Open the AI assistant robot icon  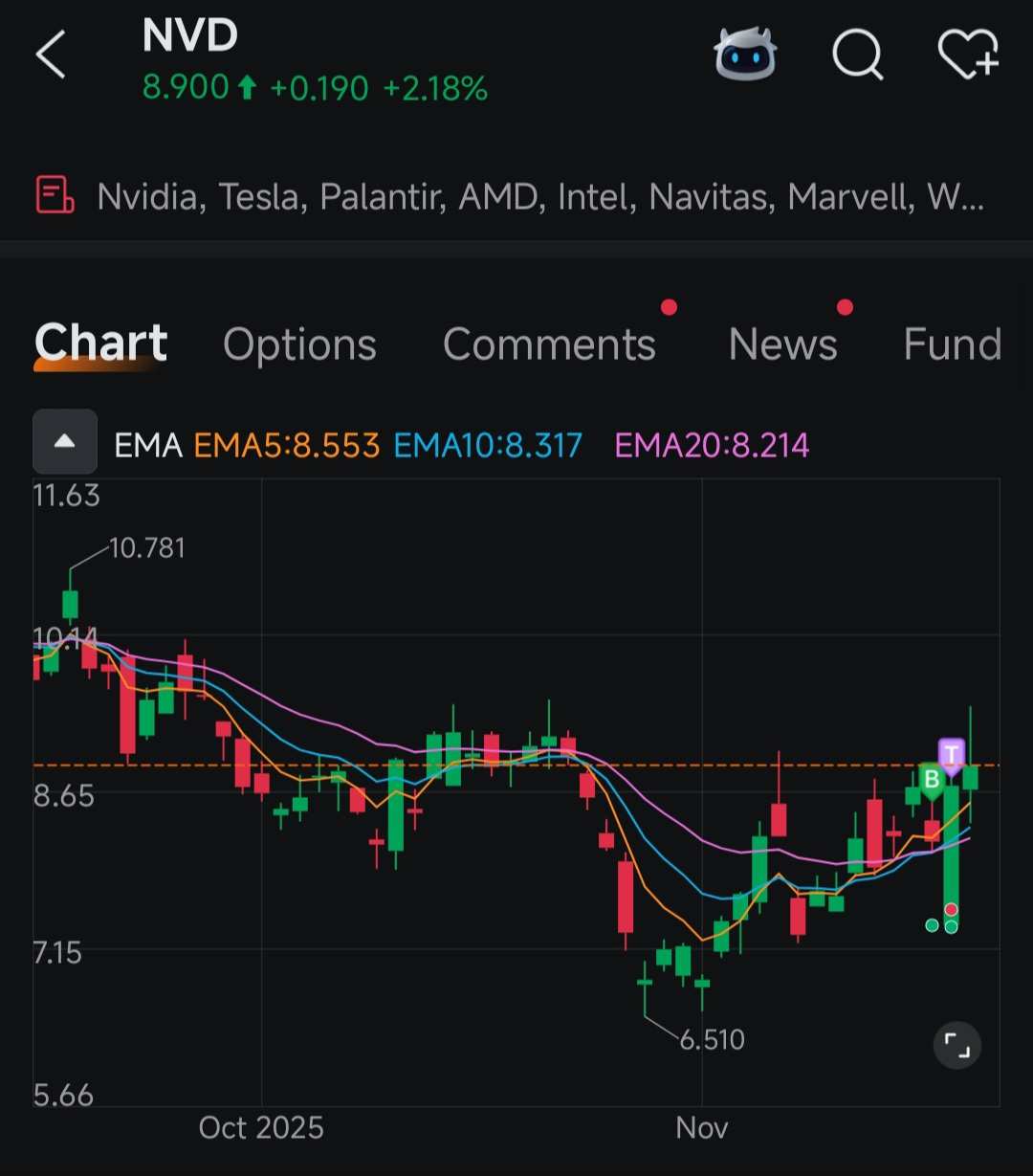[x=745, y=55]
